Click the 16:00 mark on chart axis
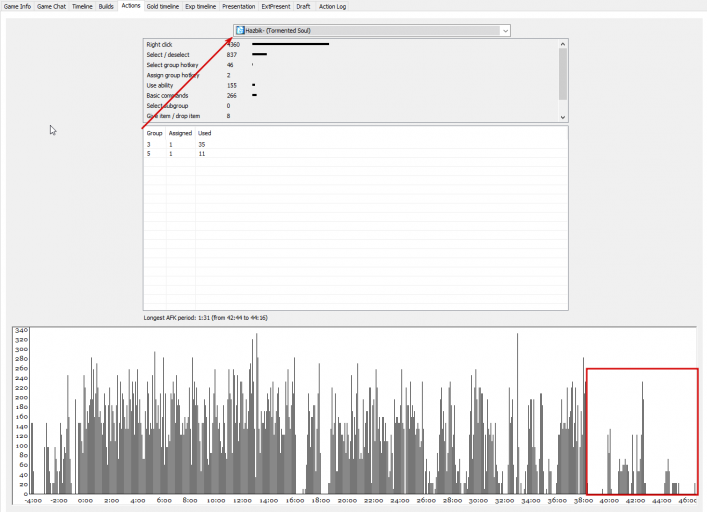 [295, 500]
